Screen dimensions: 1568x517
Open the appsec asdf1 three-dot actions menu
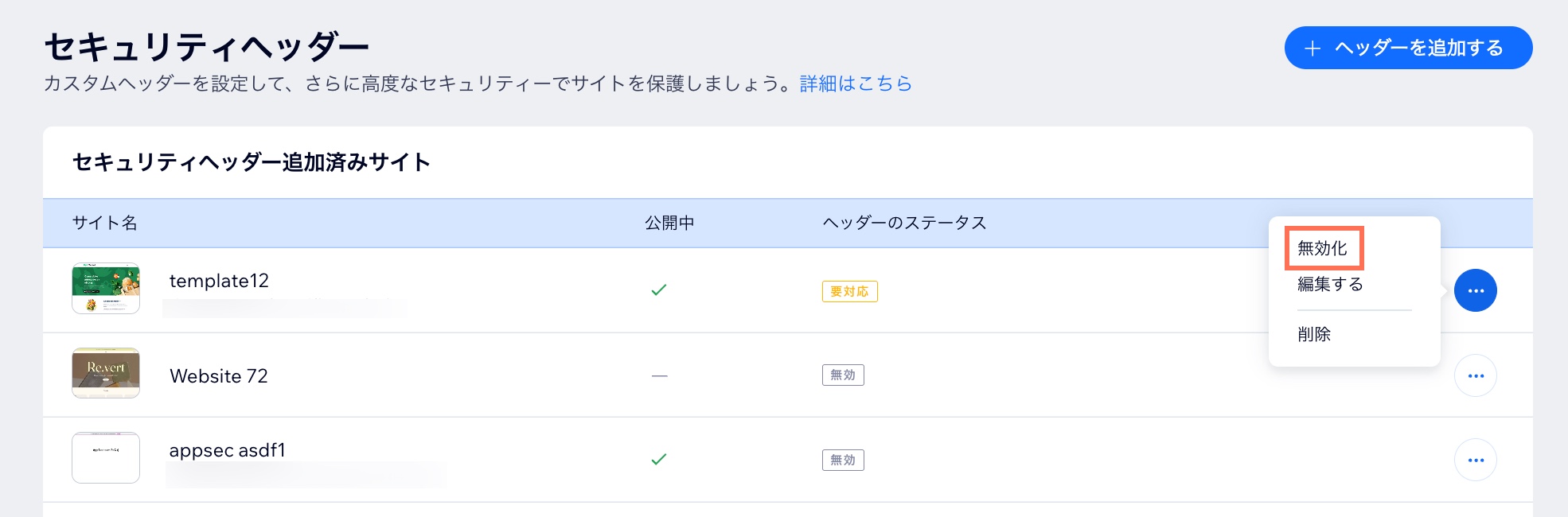(x=1475, y=460)
